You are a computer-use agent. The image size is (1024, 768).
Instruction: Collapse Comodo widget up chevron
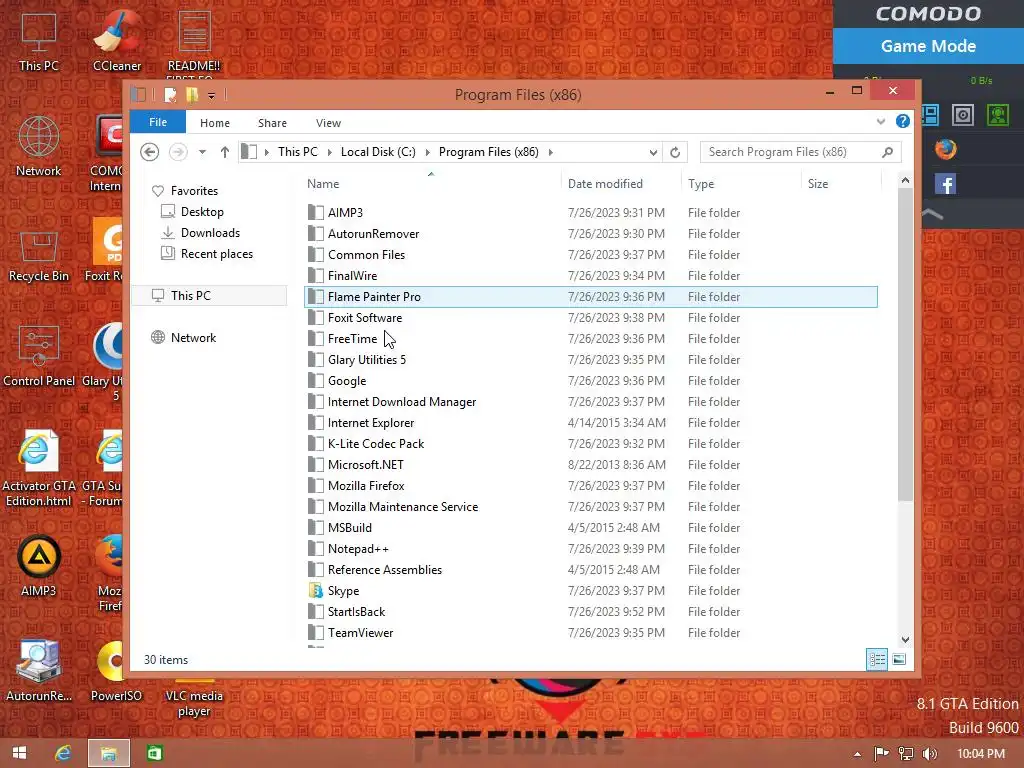tap(933, 214)
